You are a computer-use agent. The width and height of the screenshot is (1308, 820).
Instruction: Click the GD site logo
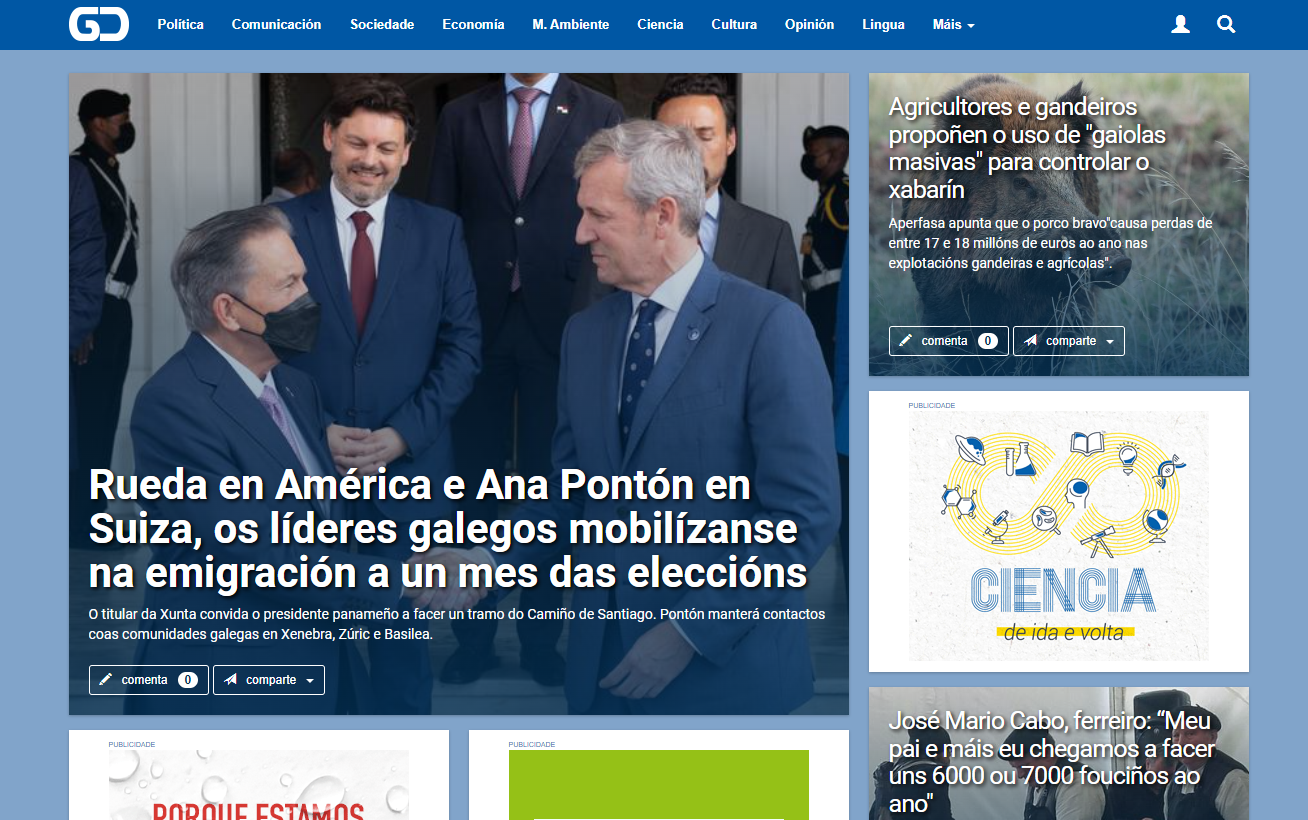pyautogui.click(x=99, y=24)
